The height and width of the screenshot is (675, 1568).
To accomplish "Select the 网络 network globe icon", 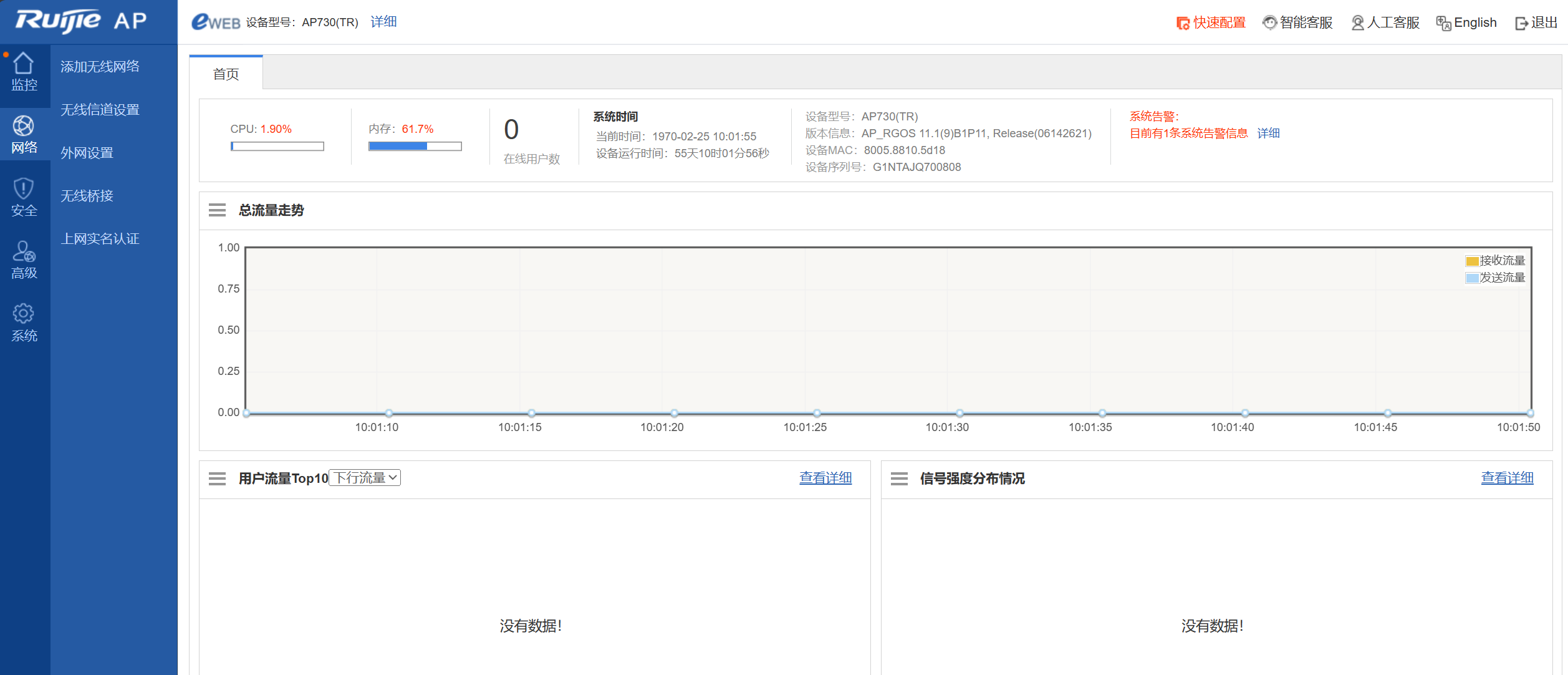I will pos(24,125).
